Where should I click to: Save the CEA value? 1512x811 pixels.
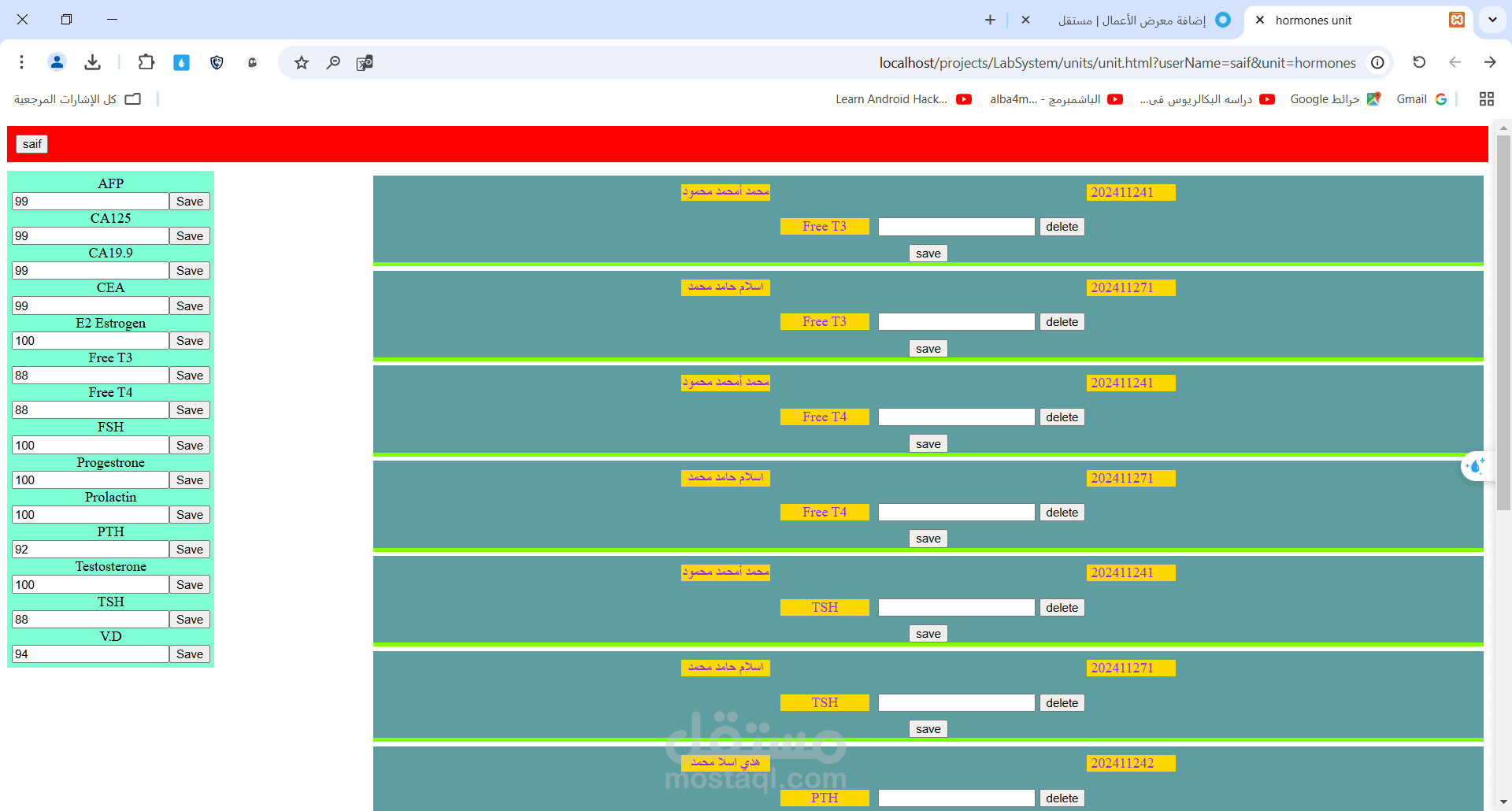click(x=190, y=306)
